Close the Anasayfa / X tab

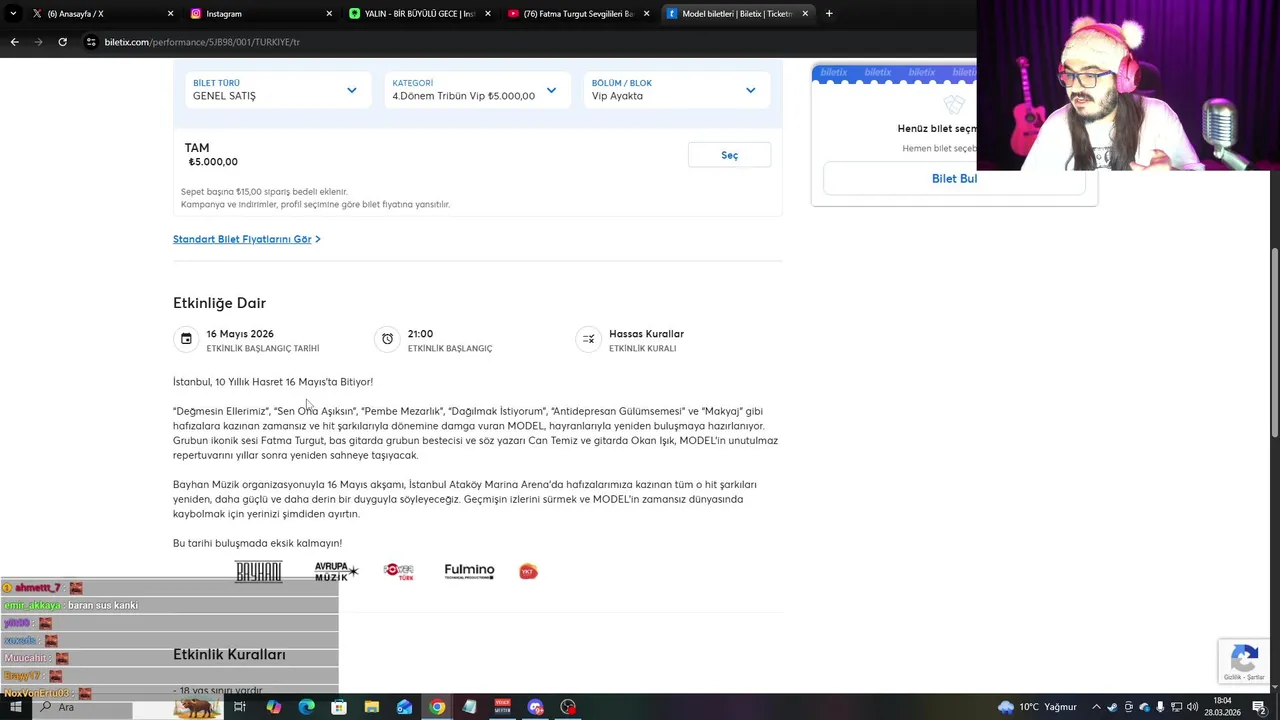coord(170,14)
